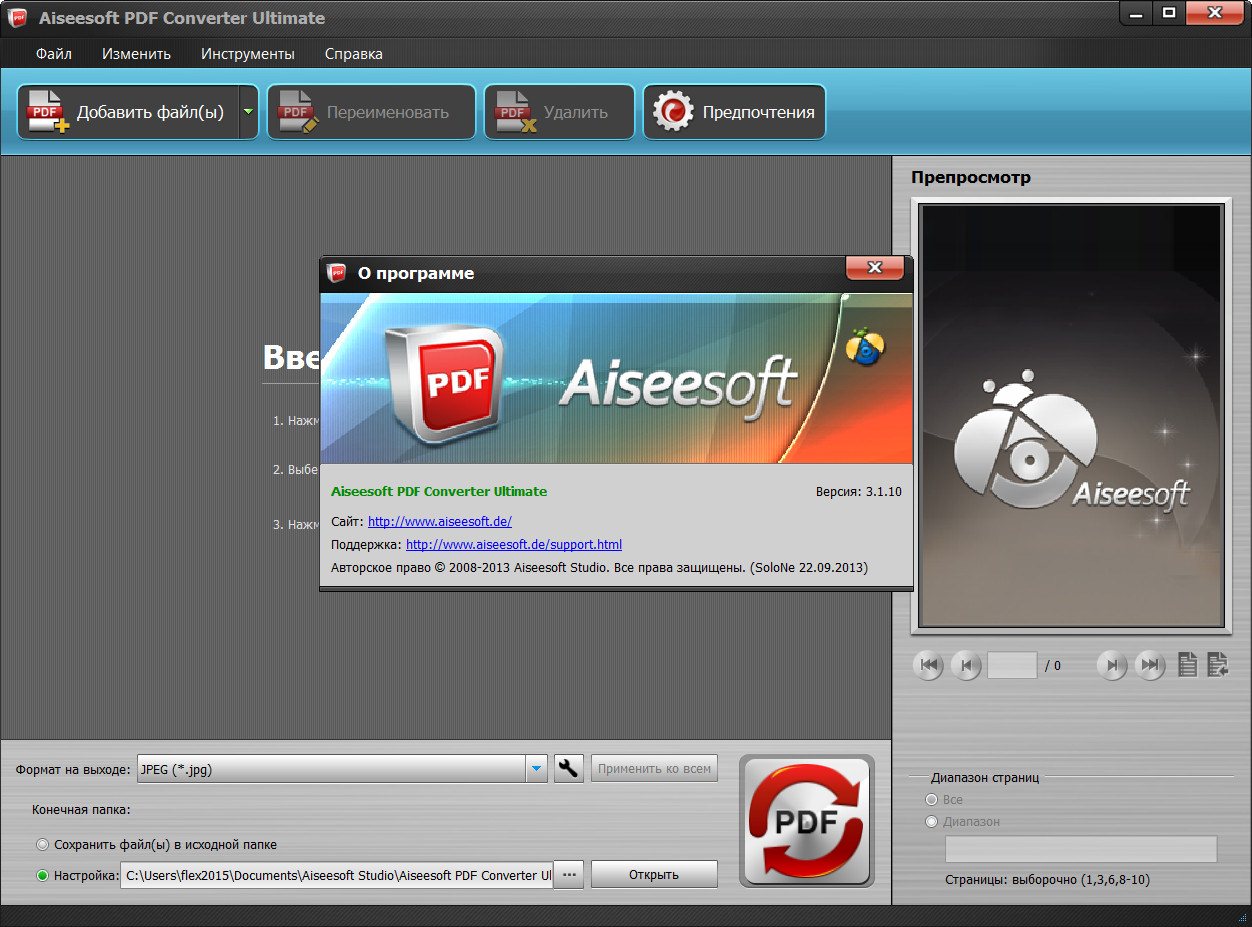The height and width of the screenshot is (927, 1252).
Task: Click the red PDF logo in the about banner
Action: coord(446,385)
